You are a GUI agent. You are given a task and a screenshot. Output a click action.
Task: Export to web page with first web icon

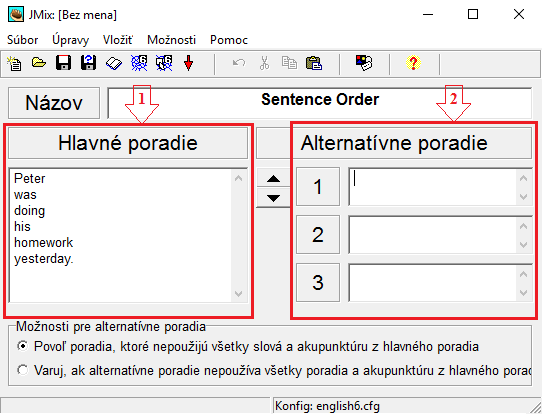[x=139, y=63]
